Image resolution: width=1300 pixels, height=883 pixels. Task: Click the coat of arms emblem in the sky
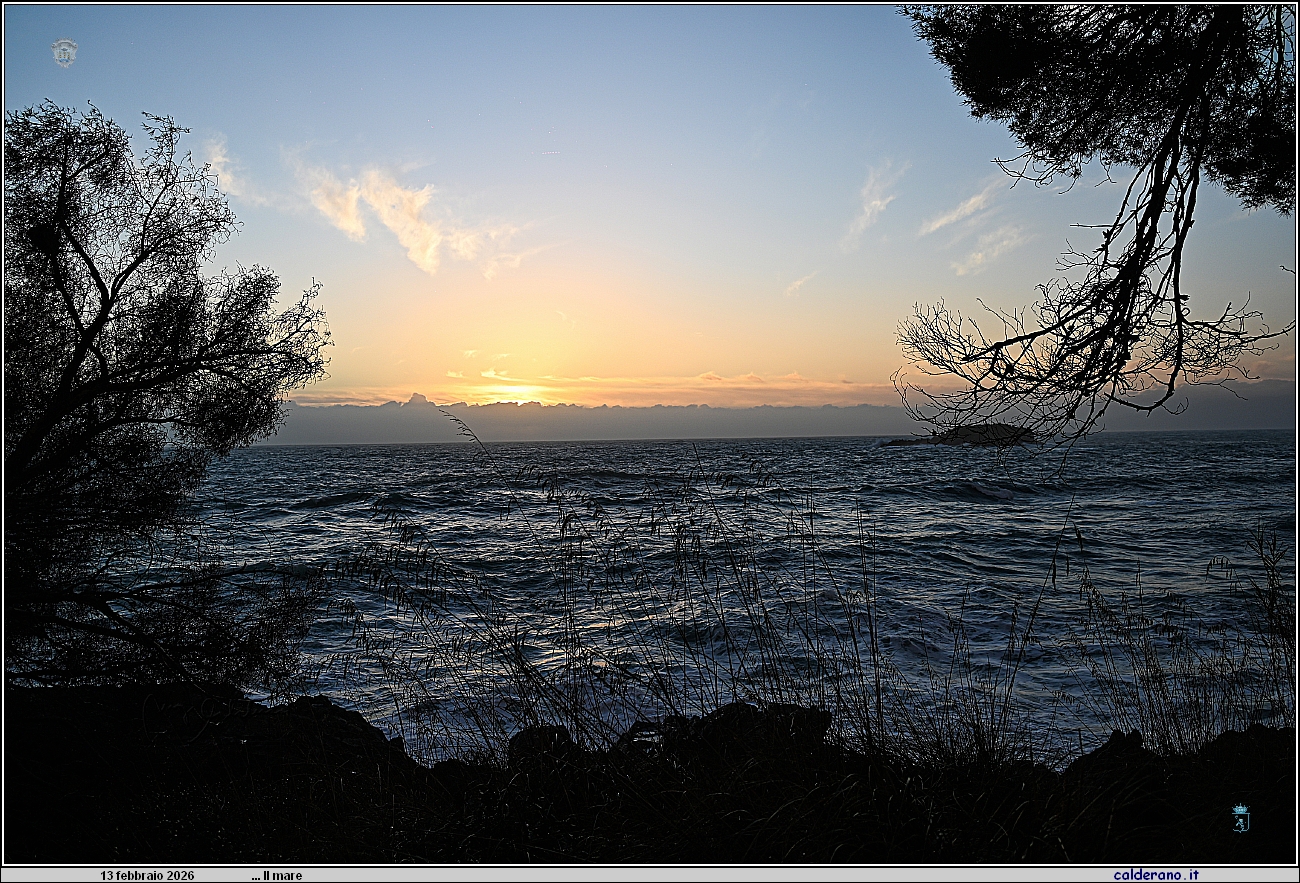[x=64, y=53]
